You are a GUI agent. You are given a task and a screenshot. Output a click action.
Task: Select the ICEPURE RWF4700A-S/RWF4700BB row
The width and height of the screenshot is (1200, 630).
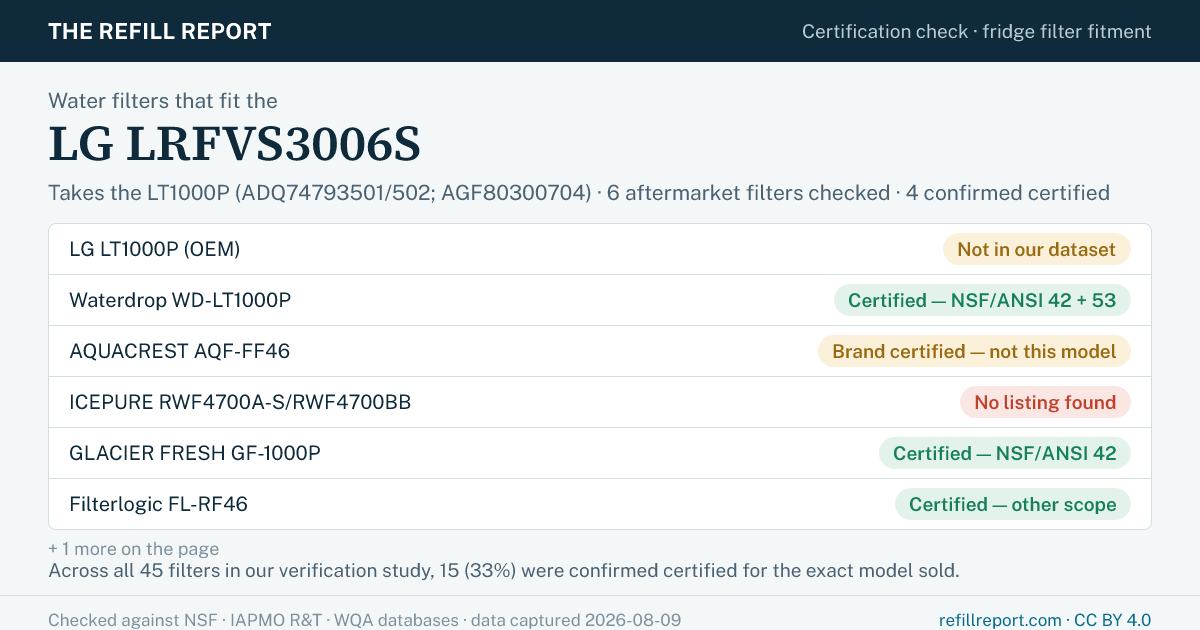600,402
